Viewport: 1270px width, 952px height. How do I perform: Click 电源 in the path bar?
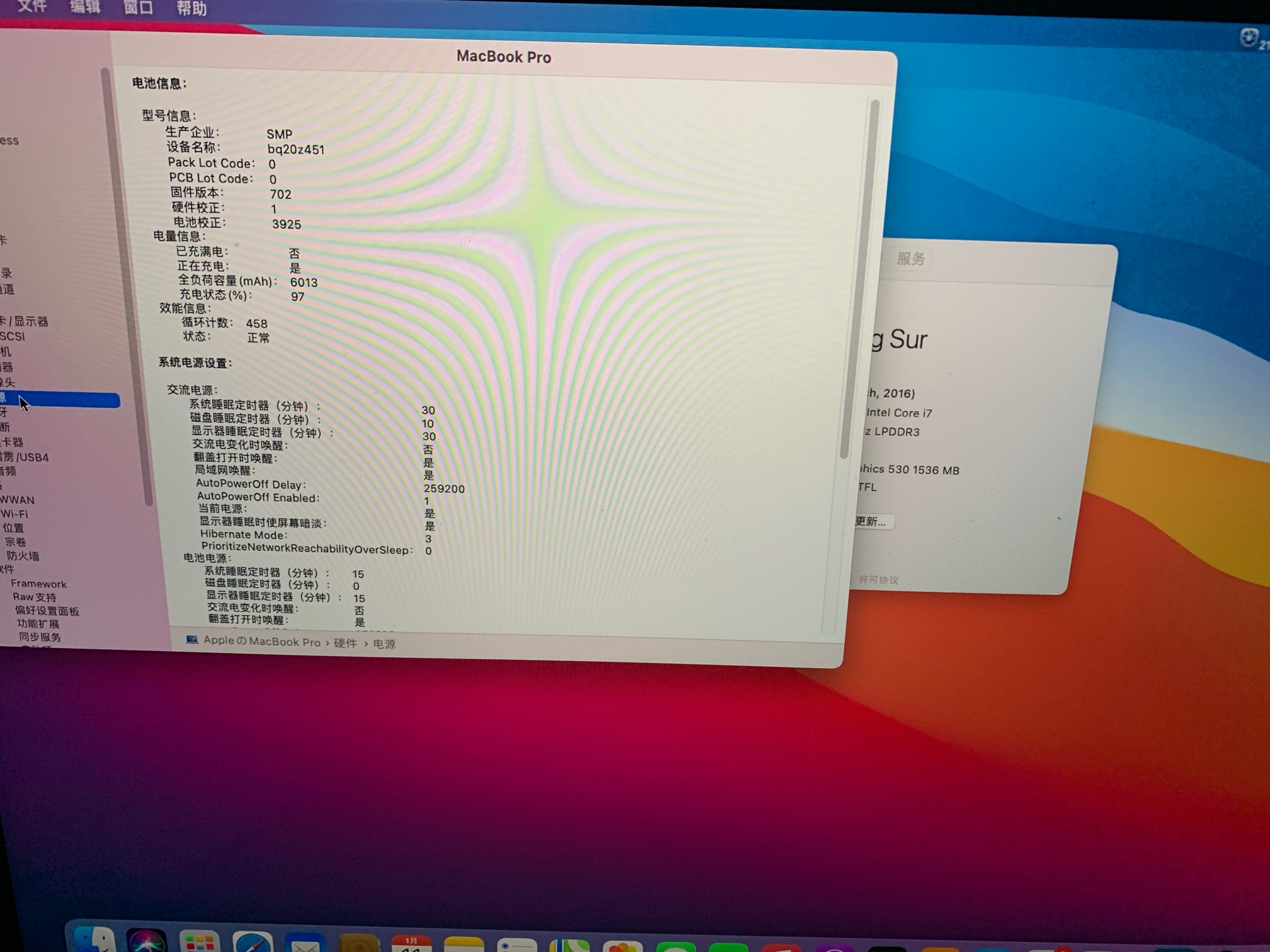point(384,643)
